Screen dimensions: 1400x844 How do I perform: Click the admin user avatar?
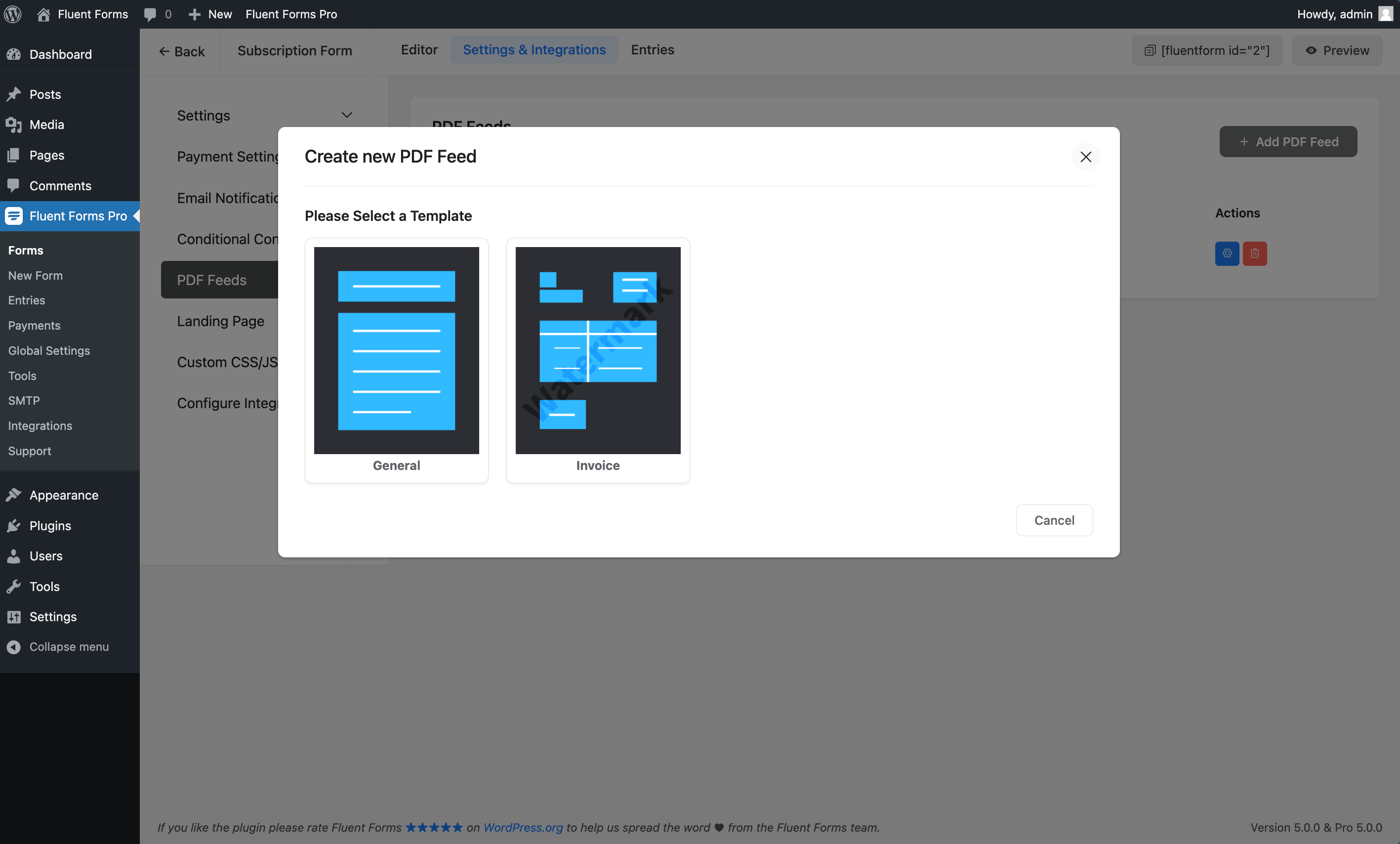[x=1386, y=14]
